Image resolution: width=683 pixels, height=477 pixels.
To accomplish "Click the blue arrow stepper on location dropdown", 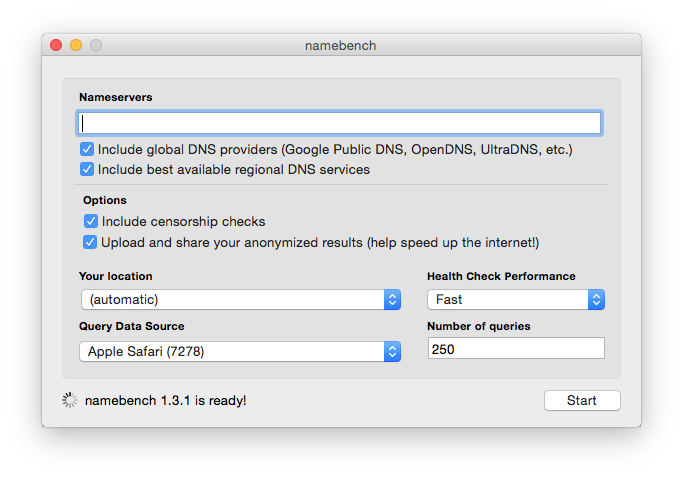I will (392, 299).
